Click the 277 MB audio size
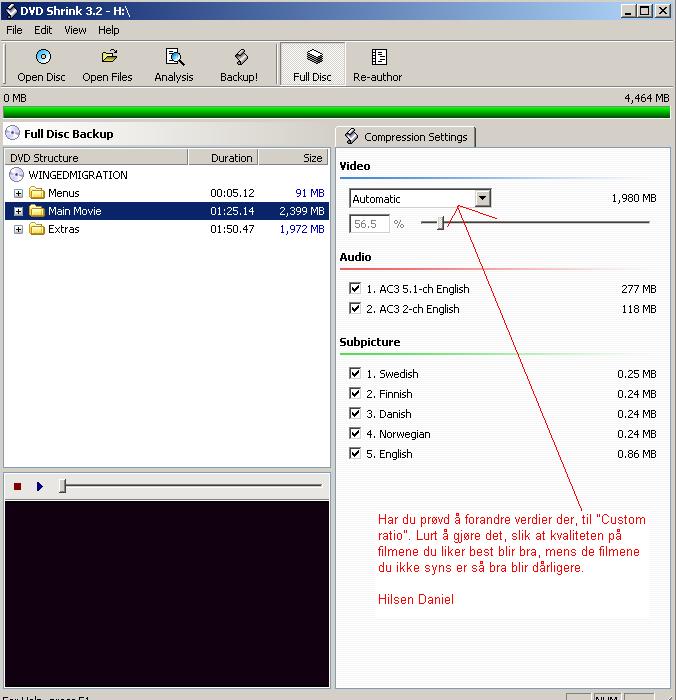 (x=639, y=289)
